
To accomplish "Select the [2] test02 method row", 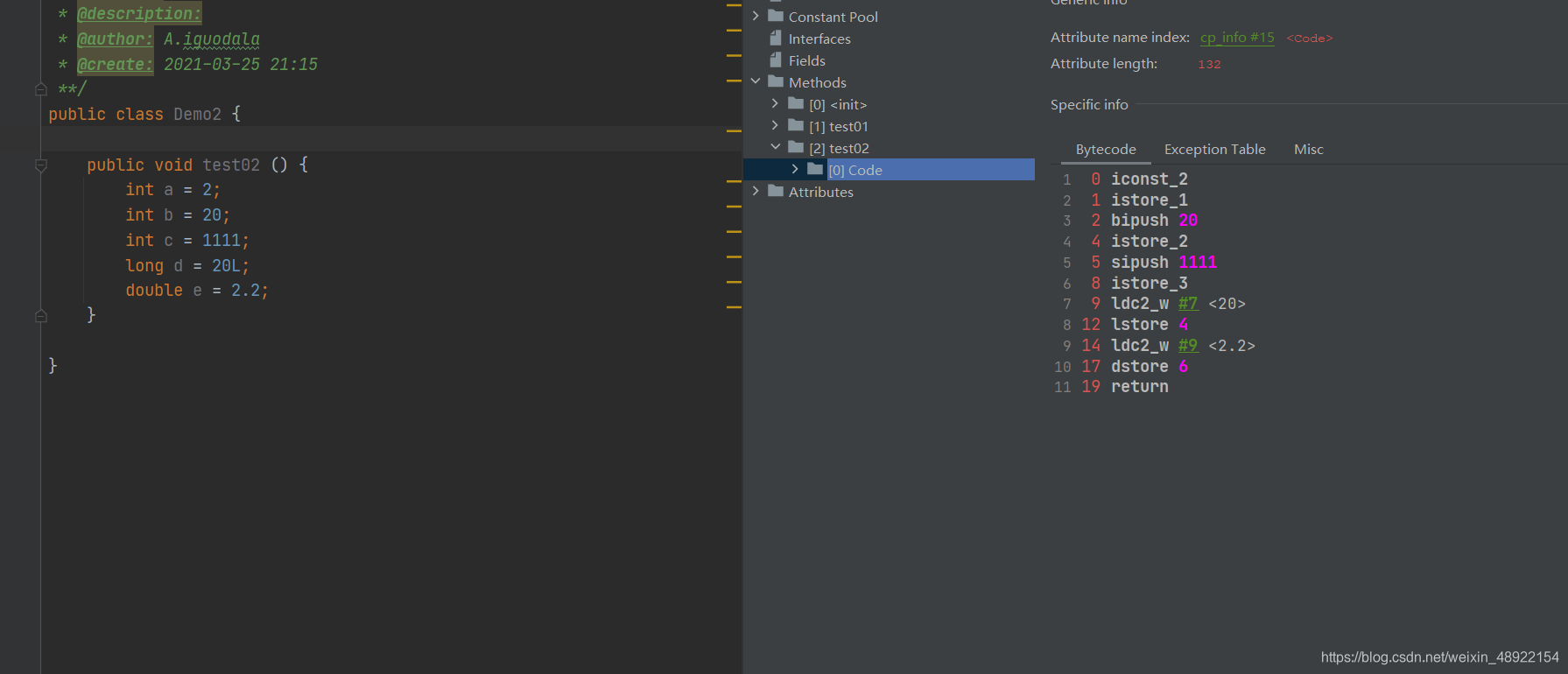I will (x=839, y=148).
